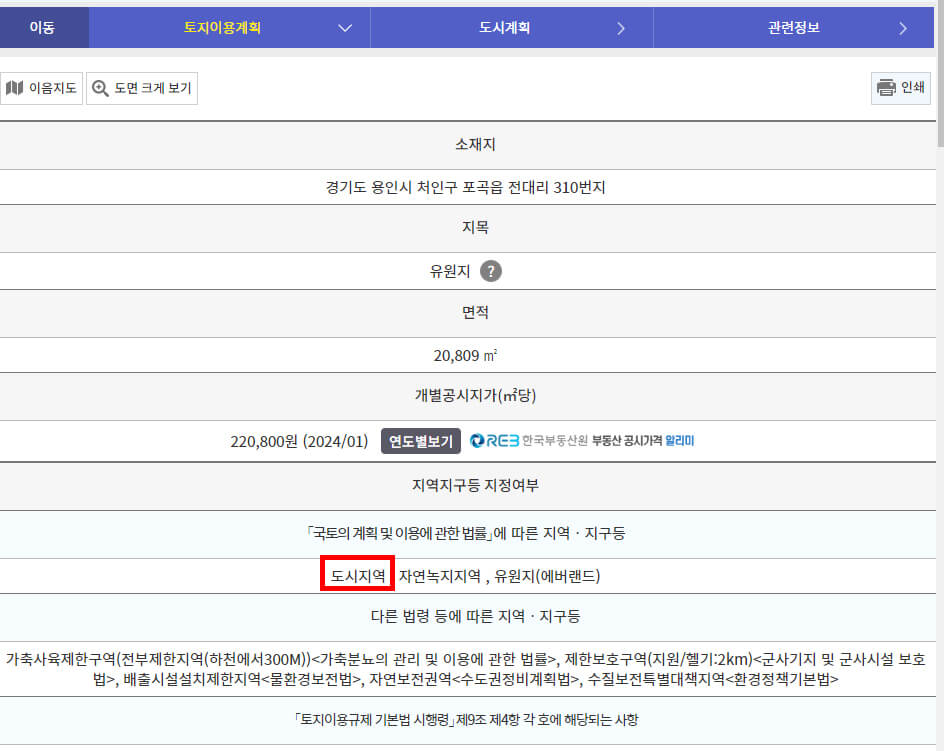This screenshot has width=944, height=751.
Task: Select the highlighted 도시지역 designation
Action: click(358, 575)
